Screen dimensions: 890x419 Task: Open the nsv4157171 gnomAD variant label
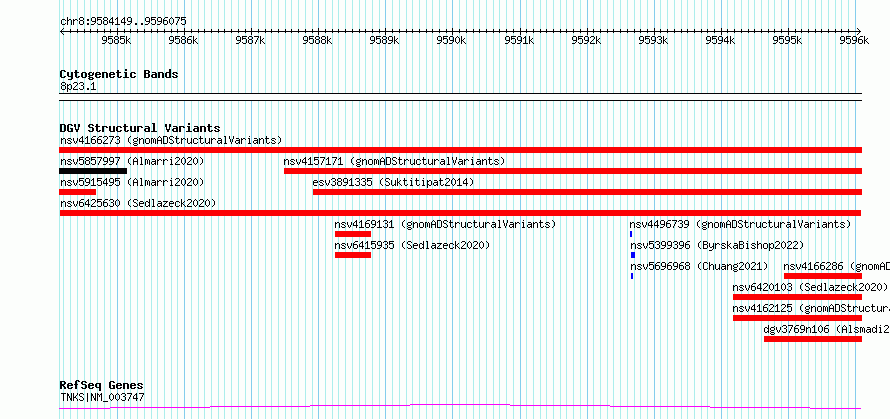tap(394, 161)
